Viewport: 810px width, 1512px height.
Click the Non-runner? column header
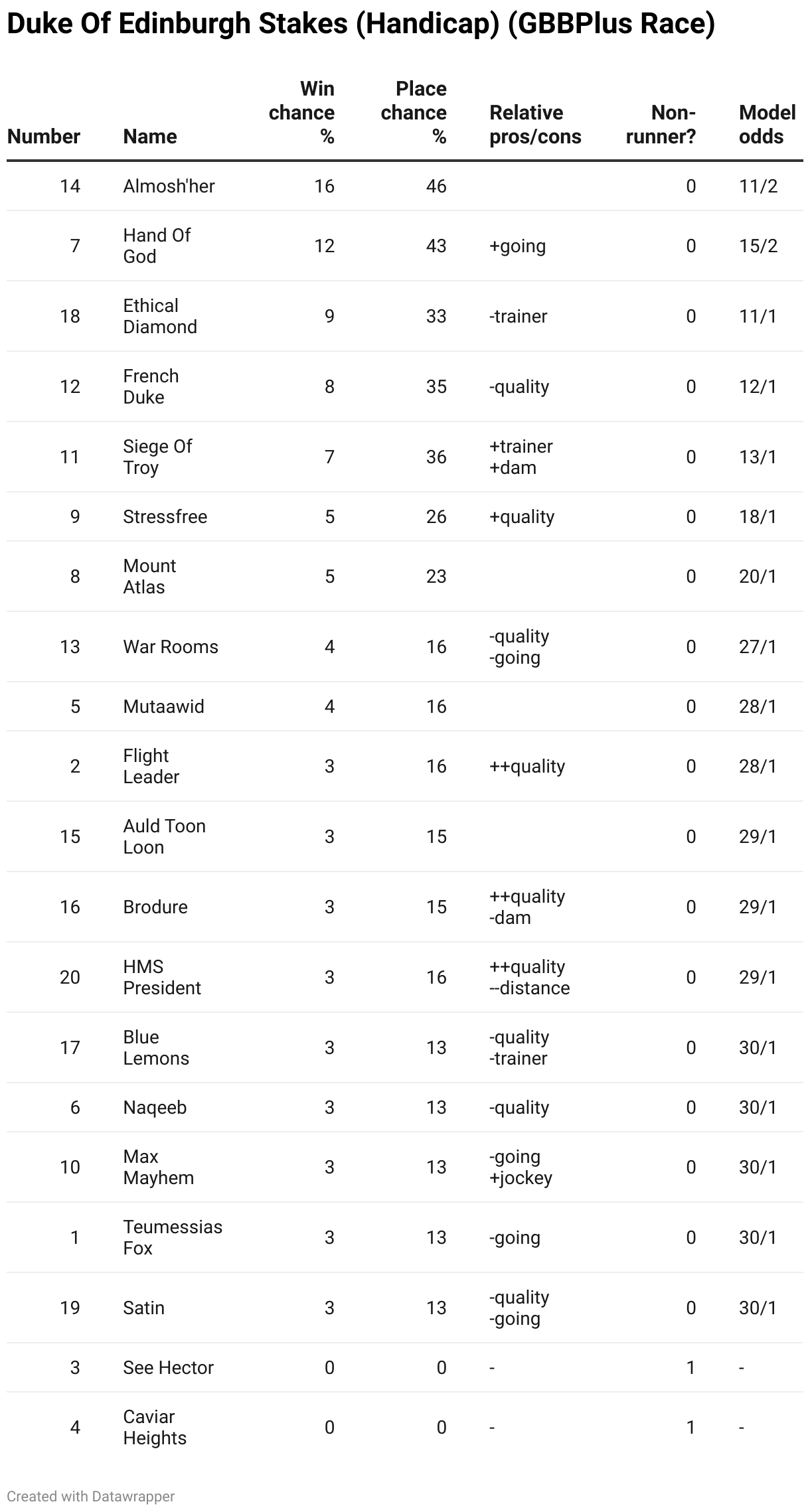click(x=661, y=125)
